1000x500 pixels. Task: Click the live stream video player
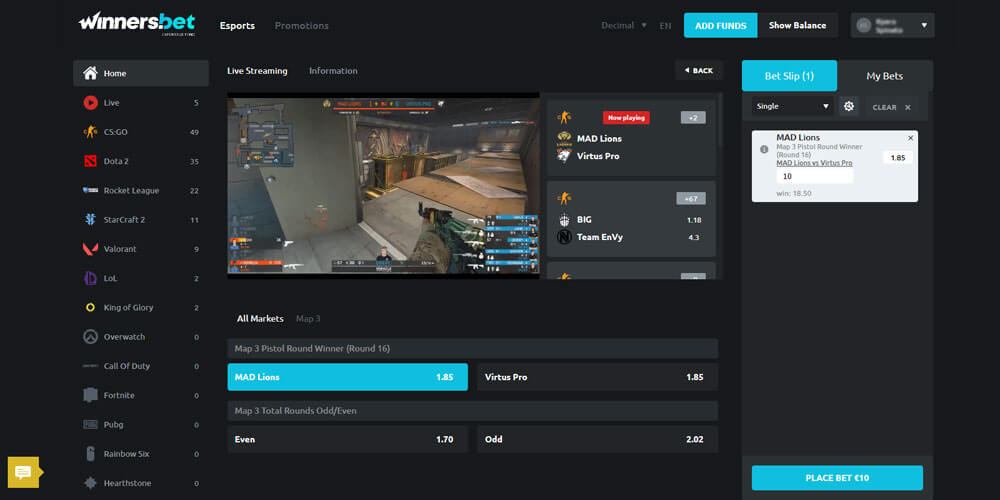click(383, 186)
